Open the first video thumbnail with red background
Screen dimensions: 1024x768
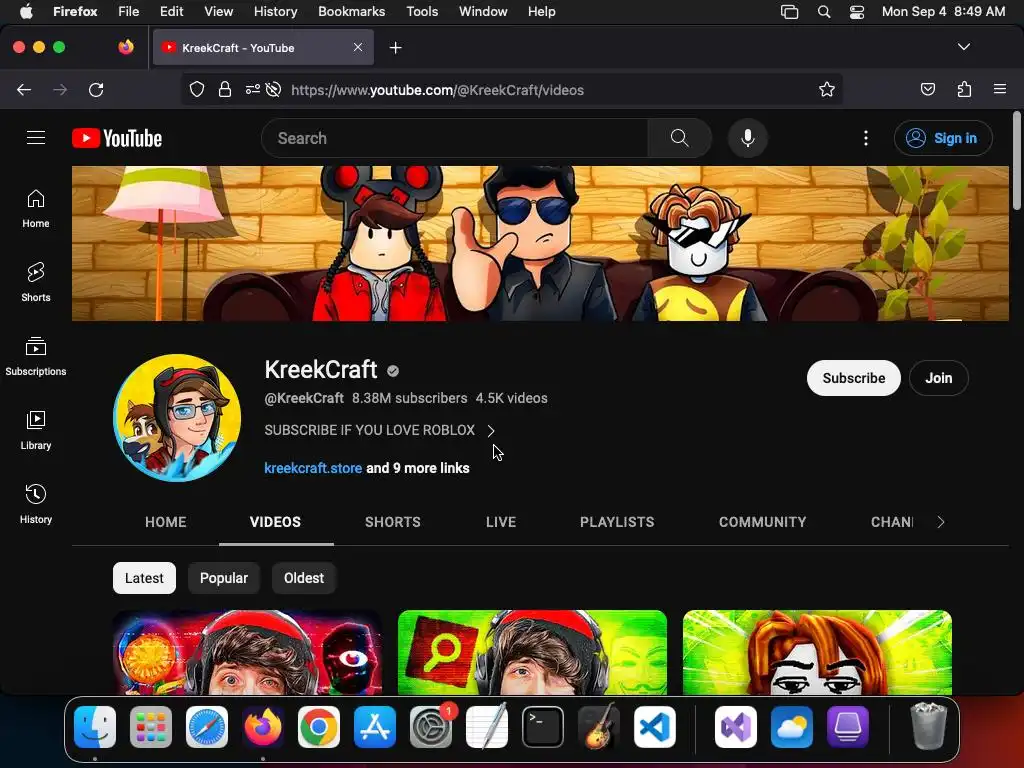click(x=248, y=652)
